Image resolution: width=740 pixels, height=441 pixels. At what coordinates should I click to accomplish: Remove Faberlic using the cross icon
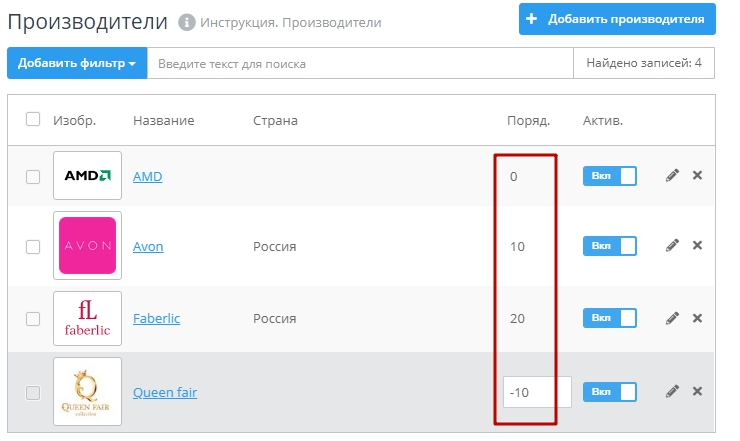pos(697,318)
